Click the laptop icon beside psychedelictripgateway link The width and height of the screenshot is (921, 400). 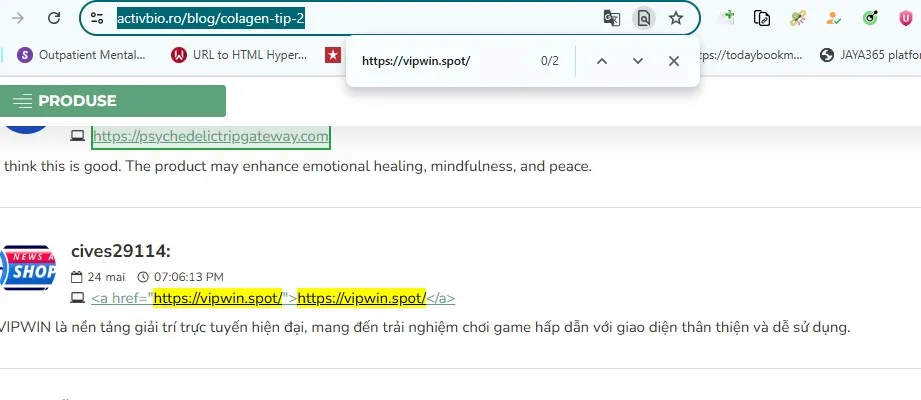tap(78, 136)
